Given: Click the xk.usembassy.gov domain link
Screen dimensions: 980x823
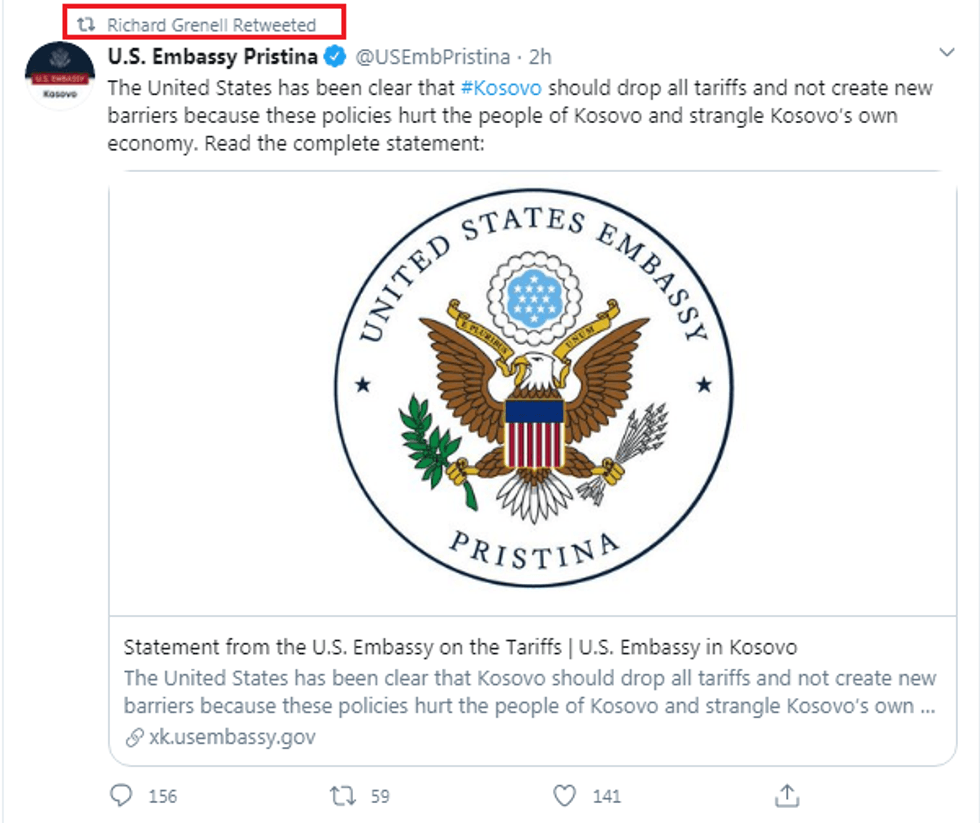Looking at the screenshot, I should click(232, 737).
